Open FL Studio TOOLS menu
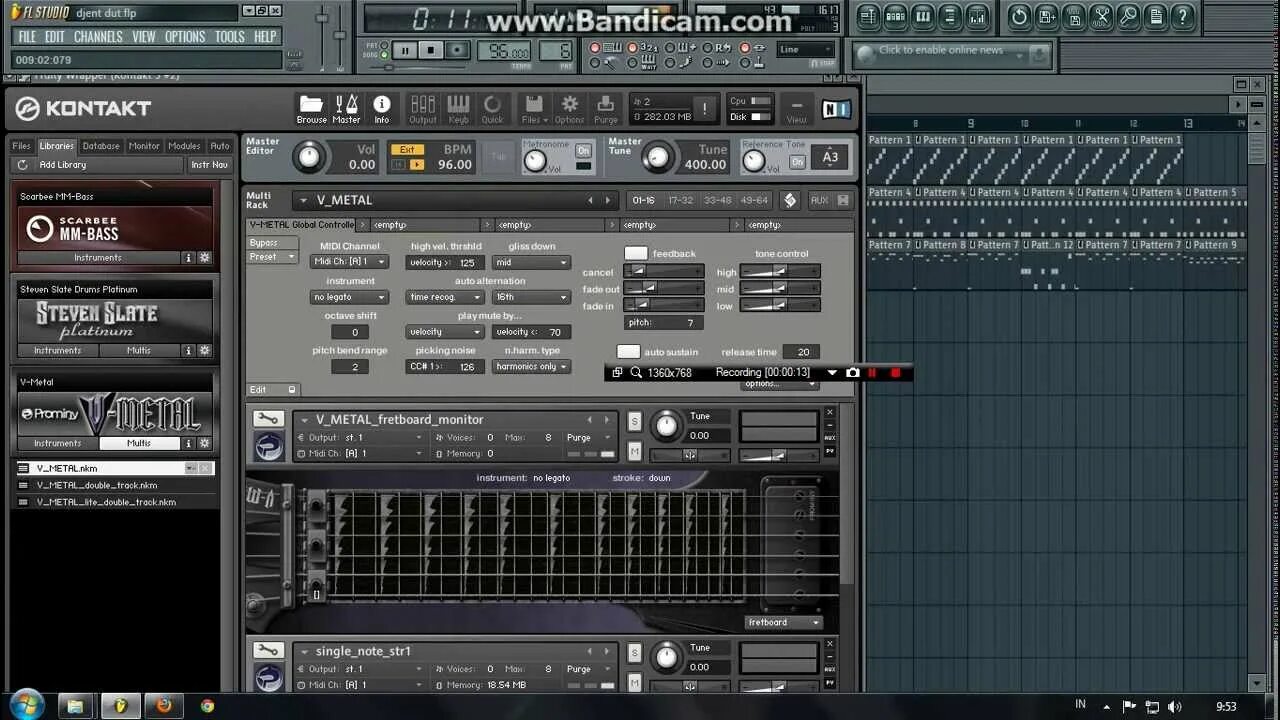The image size is (1280, 720). point(230,37)
